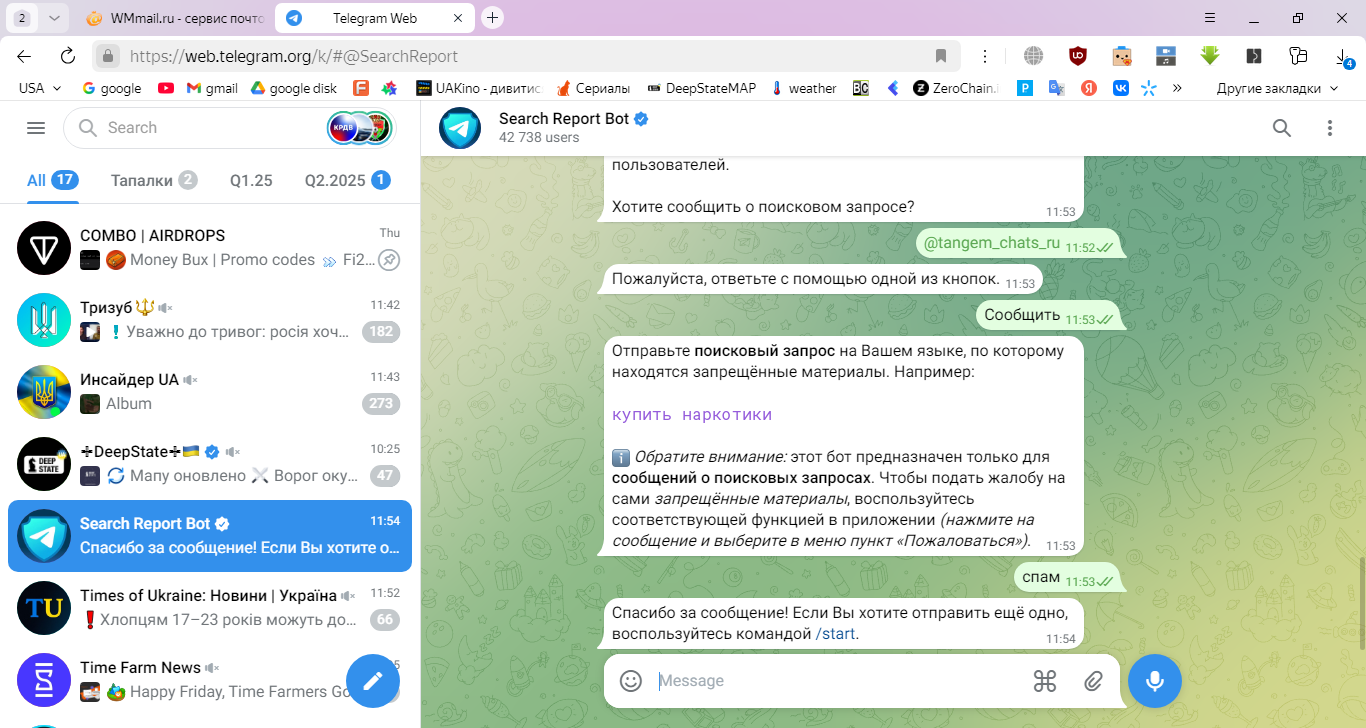
Task: Click the DeepState avatar
Action: pos(44,464)
